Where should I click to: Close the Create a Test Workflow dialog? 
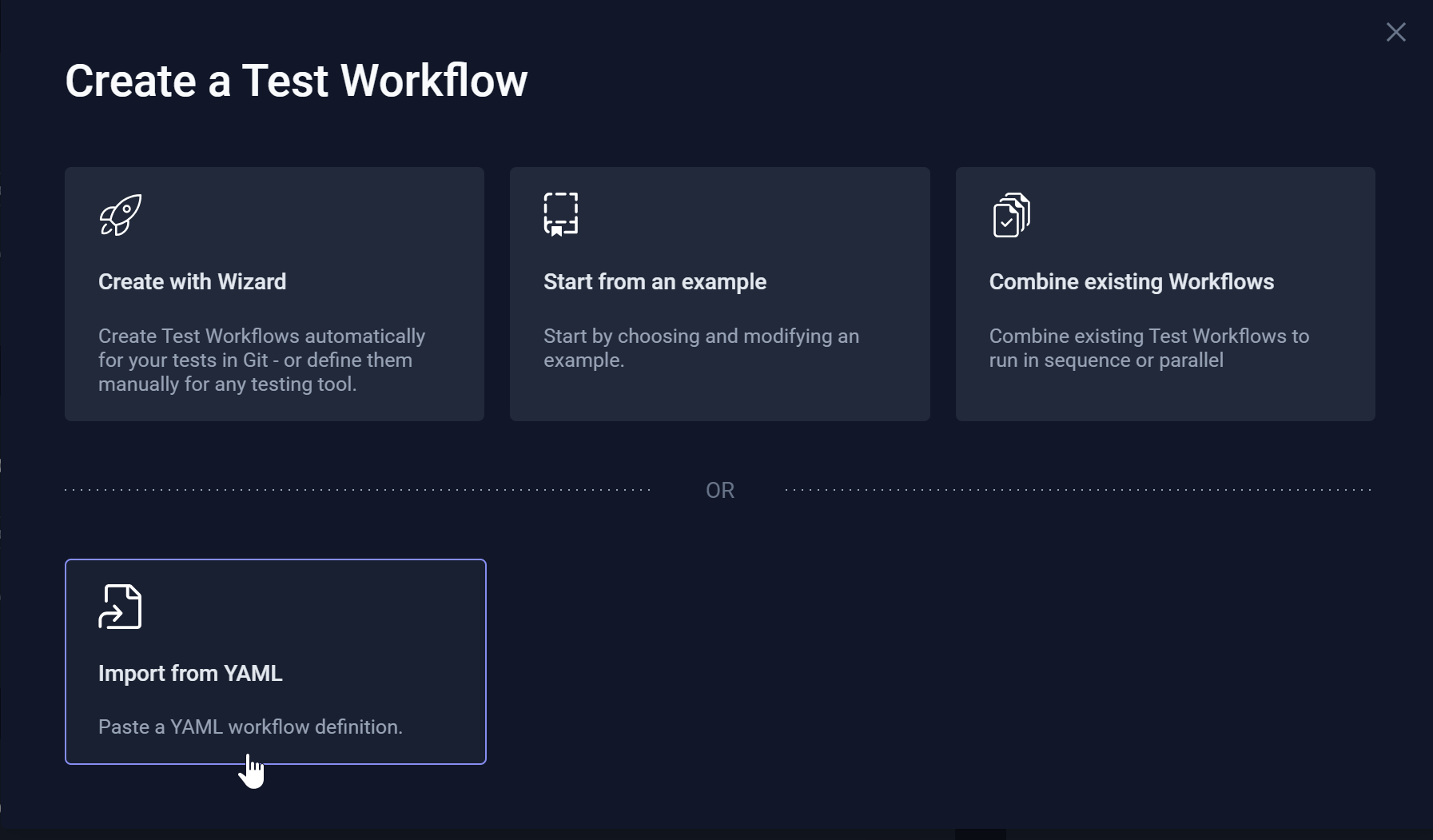tap(1395, 32)
